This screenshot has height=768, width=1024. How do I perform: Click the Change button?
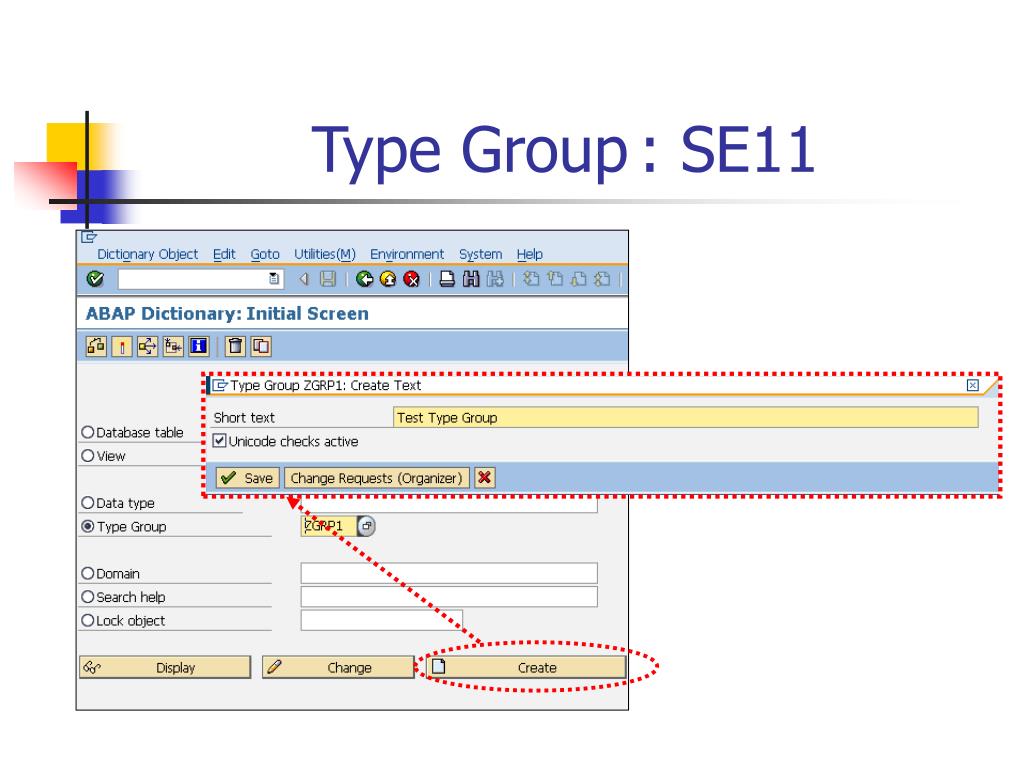(338, 667)
